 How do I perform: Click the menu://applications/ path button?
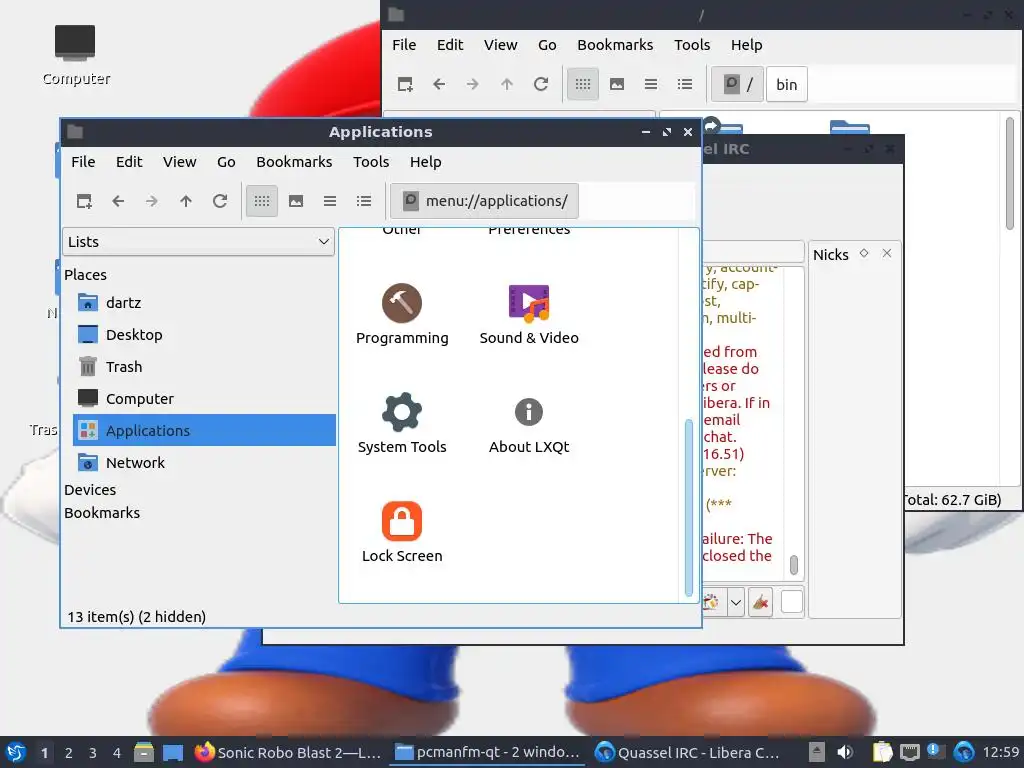485,201
